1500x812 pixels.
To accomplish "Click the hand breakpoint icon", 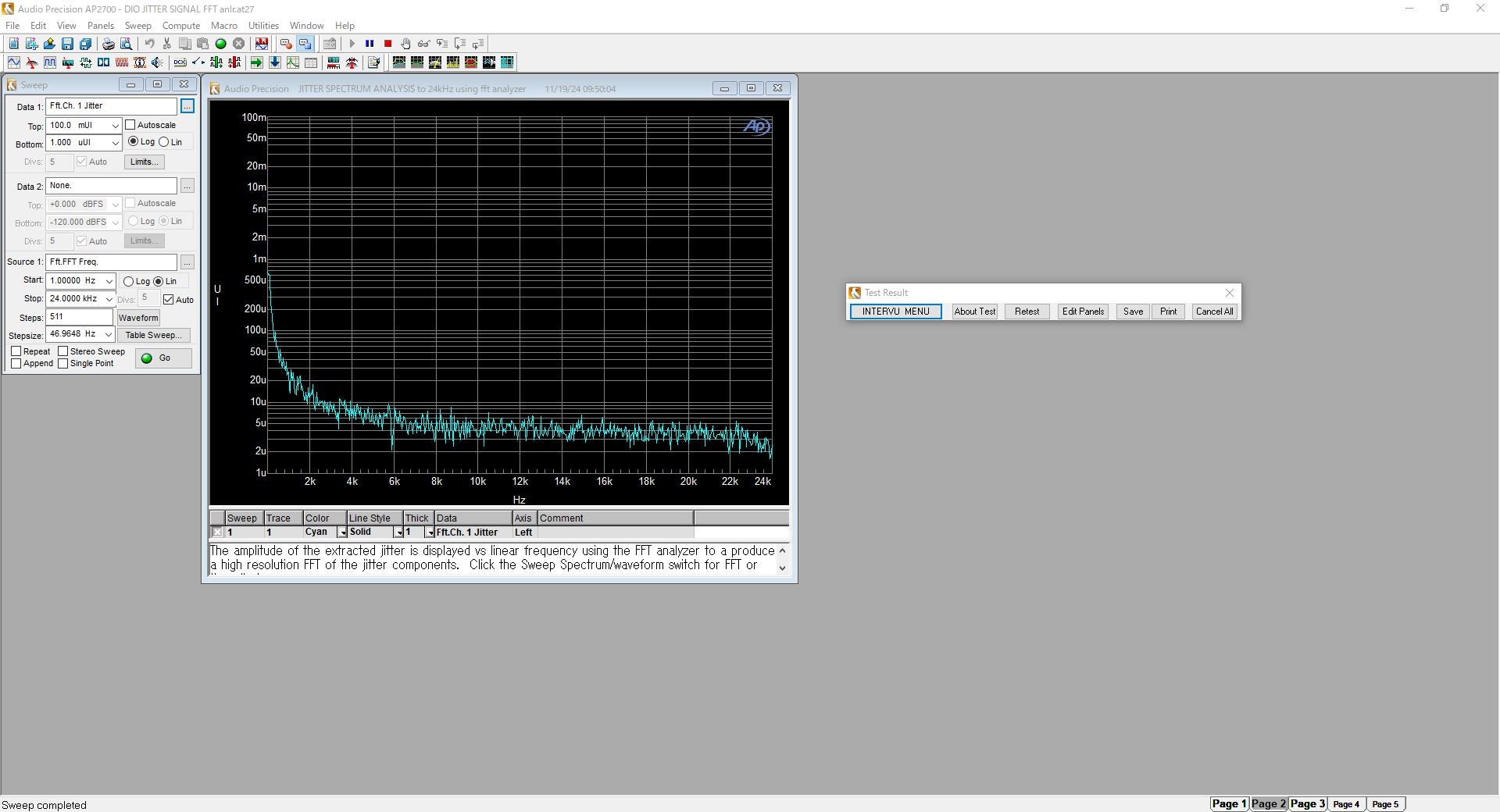I will pos(405,44).
